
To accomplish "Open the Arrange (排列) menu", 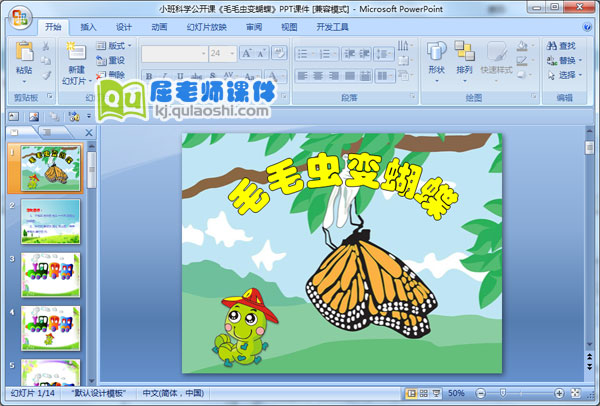I will coord(465,61).
